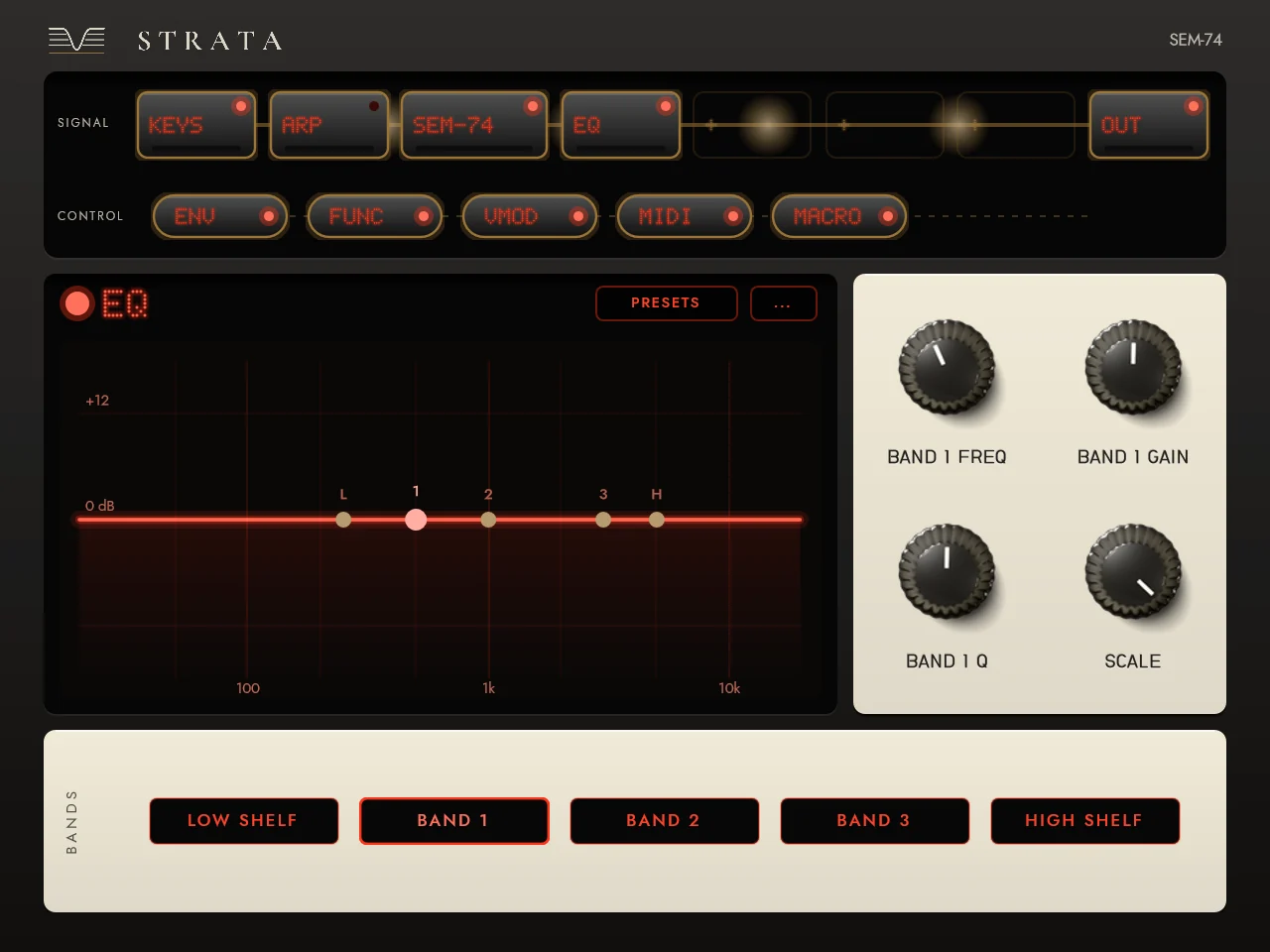
Task: Switch to the LOW SHELF band tab
Action: 244,821
